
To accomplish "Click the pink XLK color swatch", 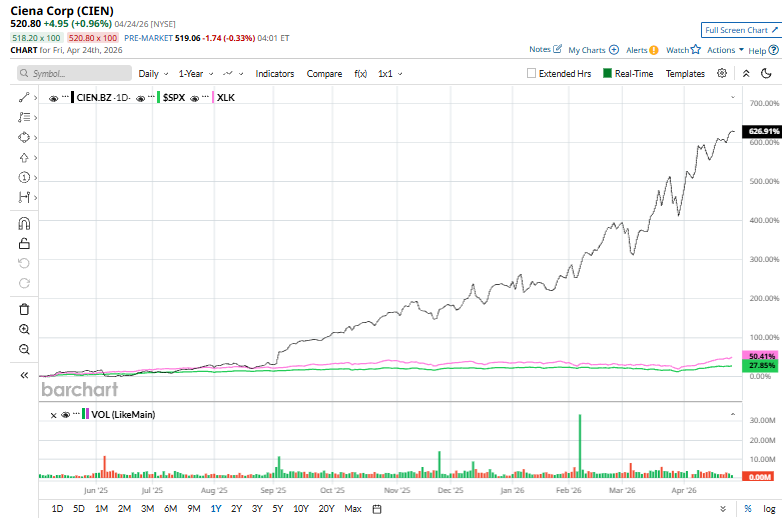I will point(213,97).
